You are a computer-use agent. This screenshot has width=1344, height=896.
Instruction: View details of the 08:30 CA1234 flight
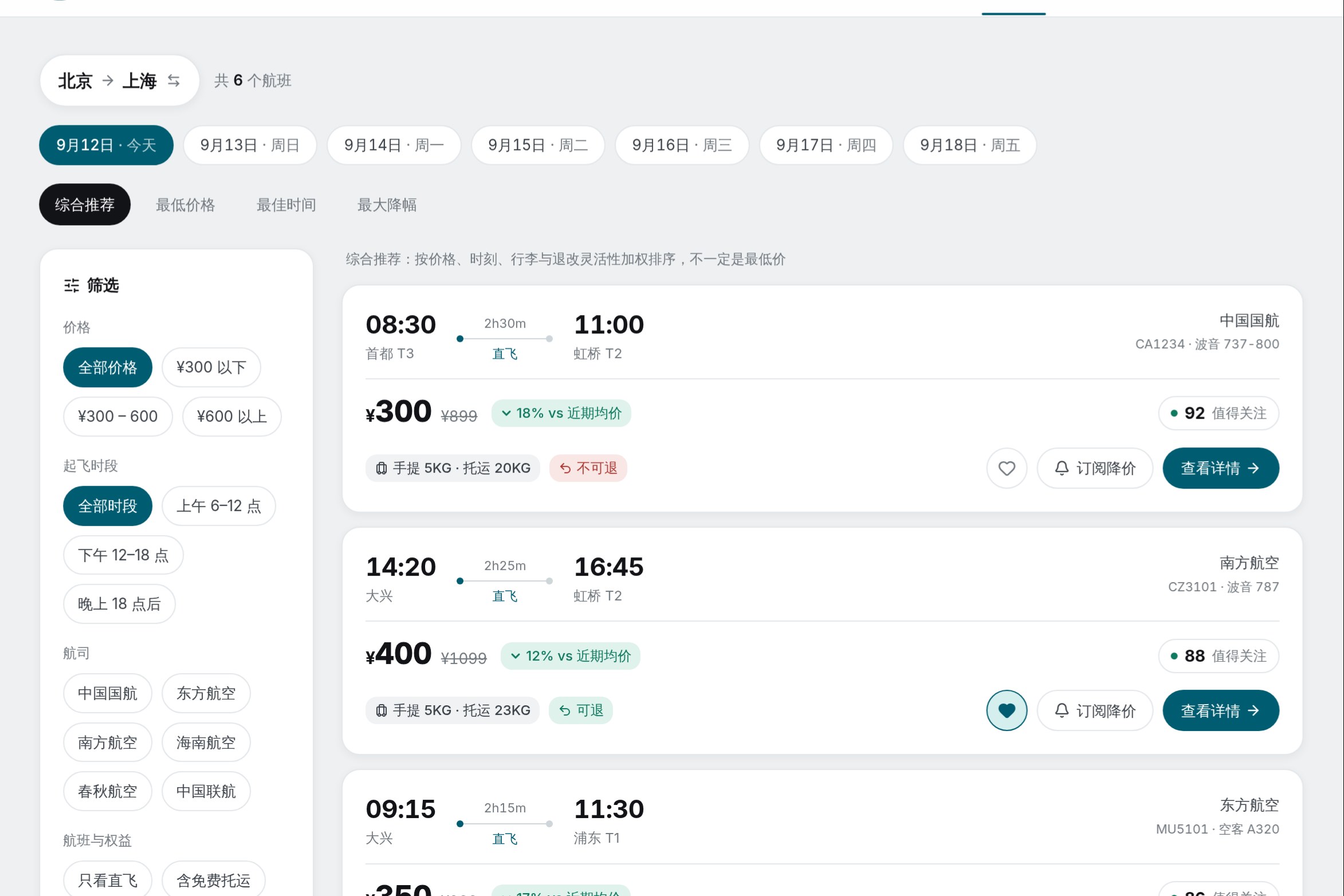(1221, 468)
